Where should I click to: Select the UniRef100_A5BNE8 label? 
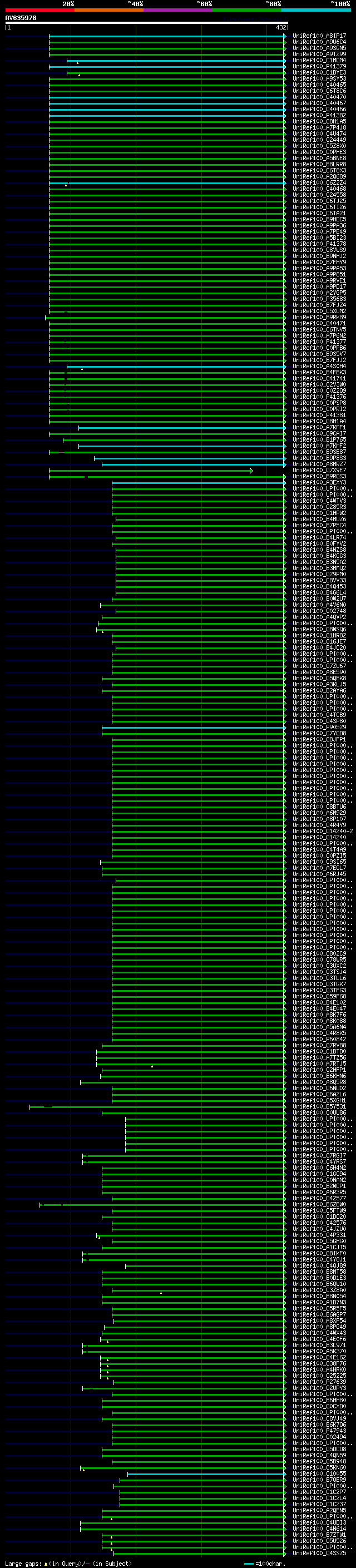click(319, 159)
